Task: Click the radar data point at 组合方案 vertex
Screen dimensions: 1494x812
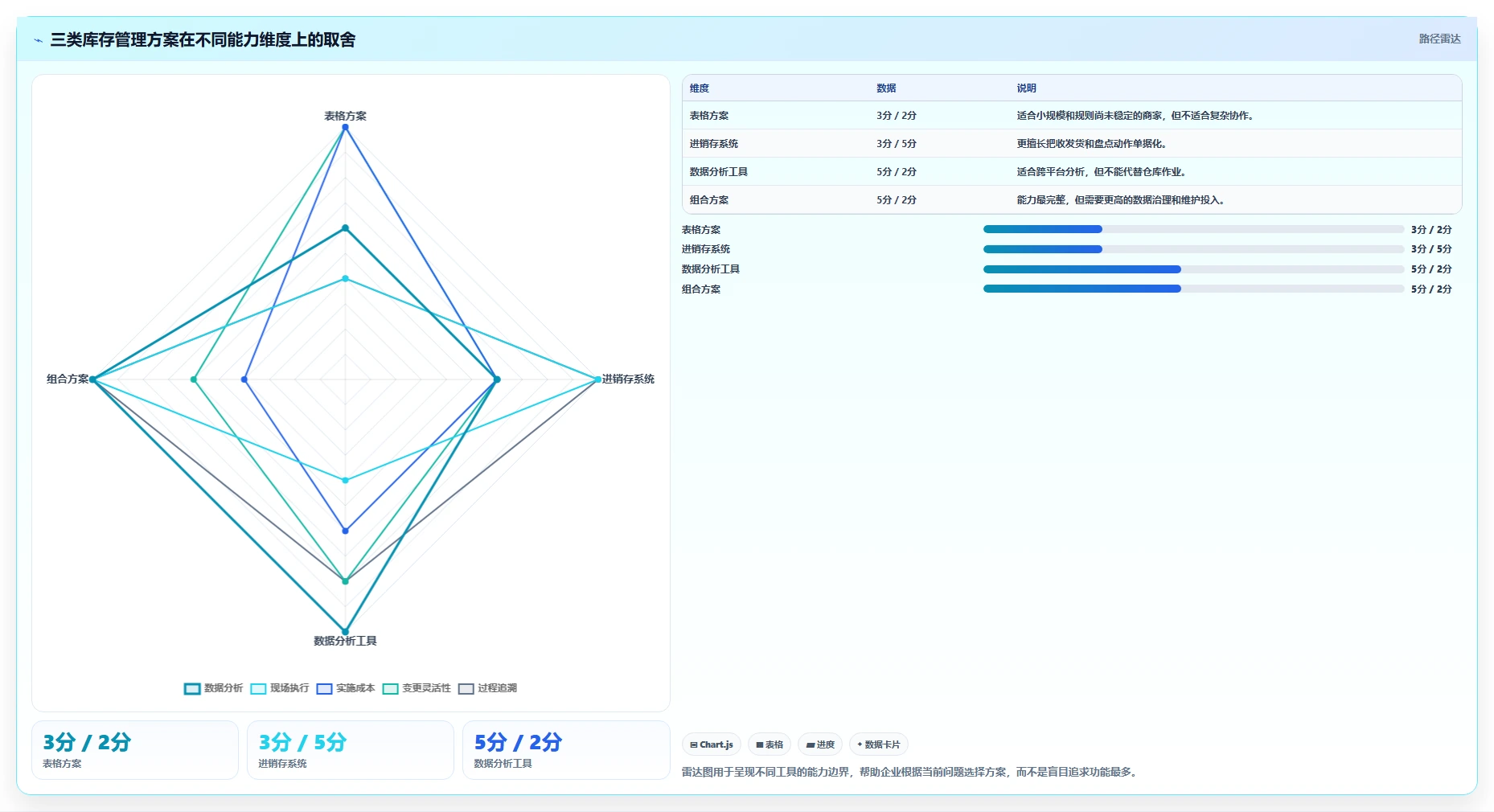Action: point(93,379)
